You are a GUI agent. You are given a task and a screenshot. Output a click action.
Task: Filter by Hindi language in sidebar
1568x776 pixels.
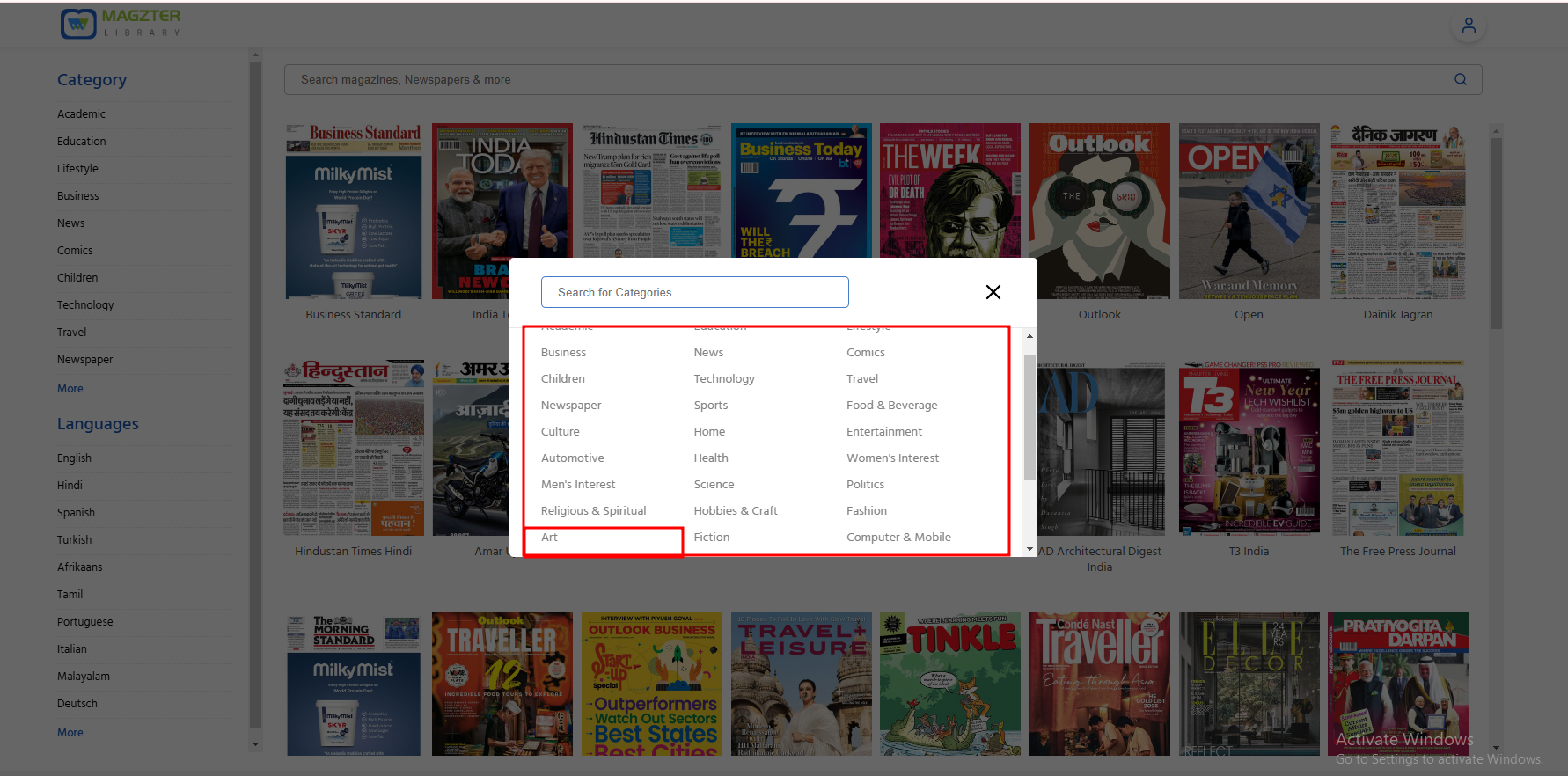[70, 486]
